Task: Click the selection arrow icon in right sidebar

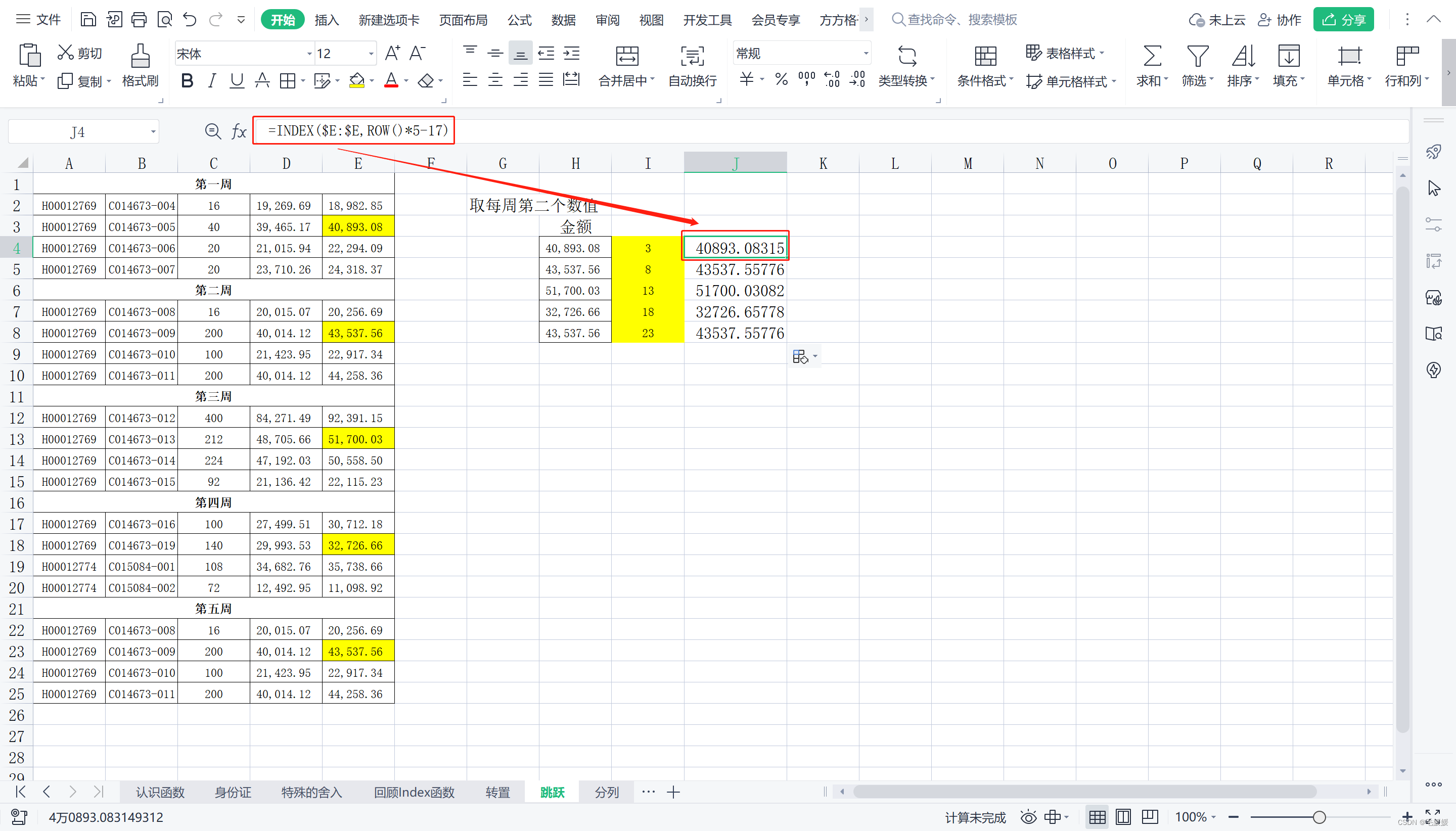Action: pos(1433,189)
